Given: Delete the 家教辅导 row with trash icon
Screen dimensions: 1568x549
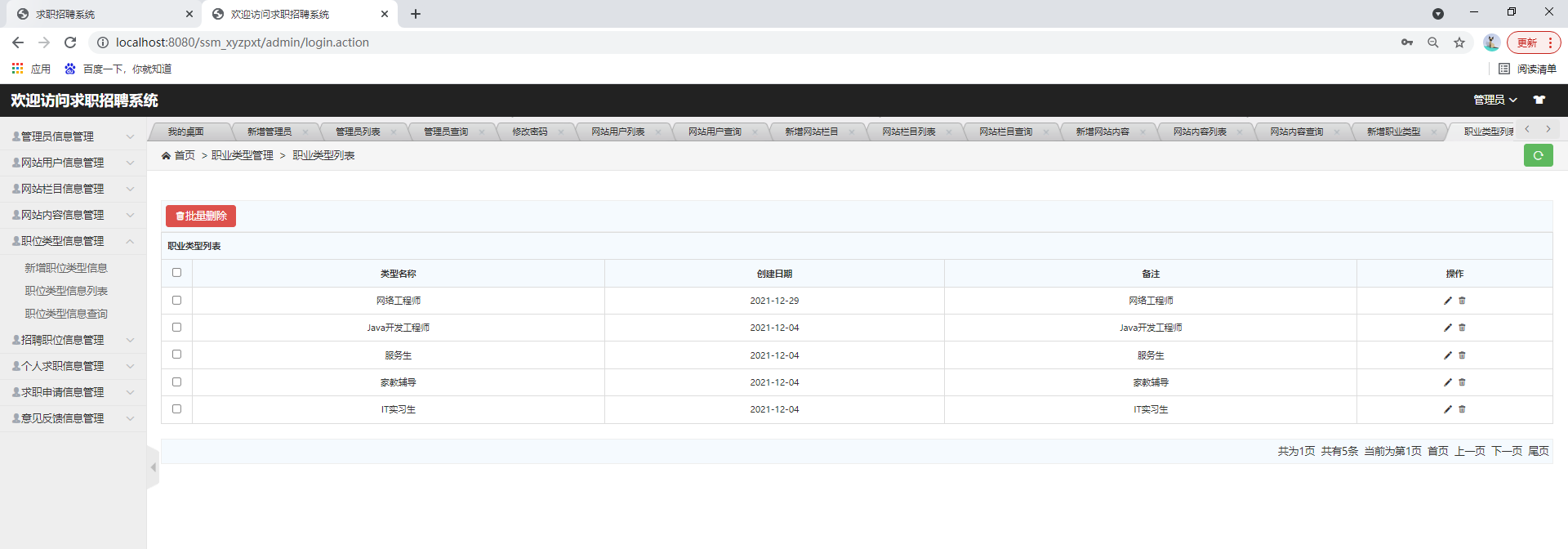Looking at the screenshot, I should [1462, 382].
